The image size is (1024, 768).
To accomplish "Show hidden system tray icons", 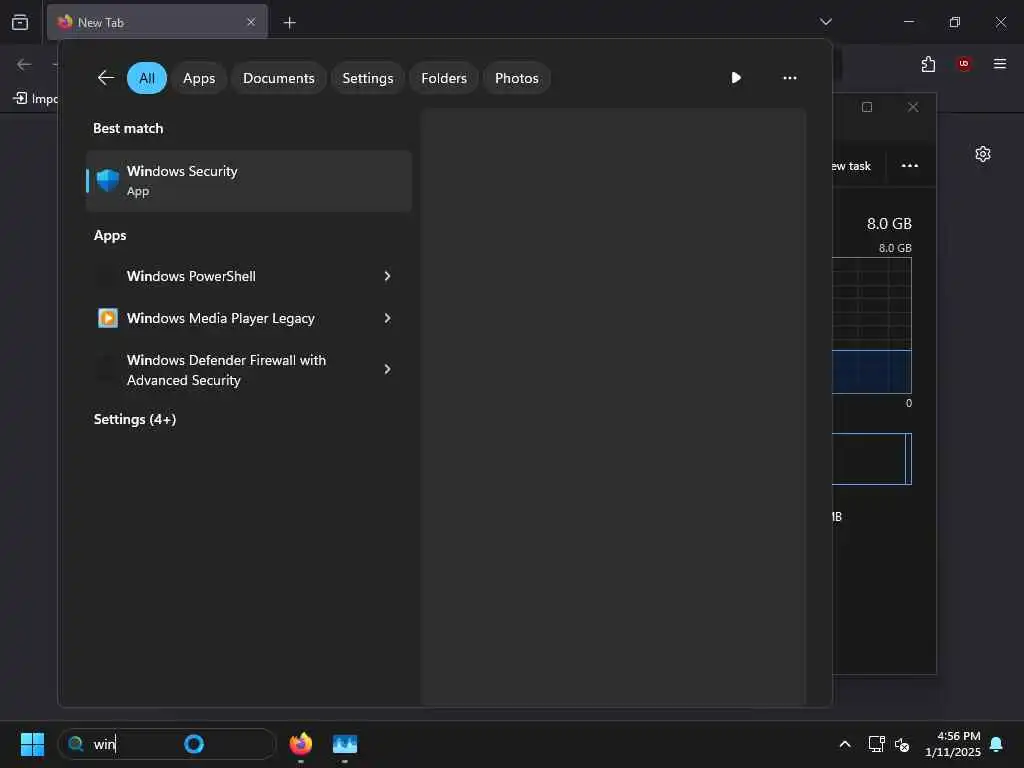I will coord(844,744).
